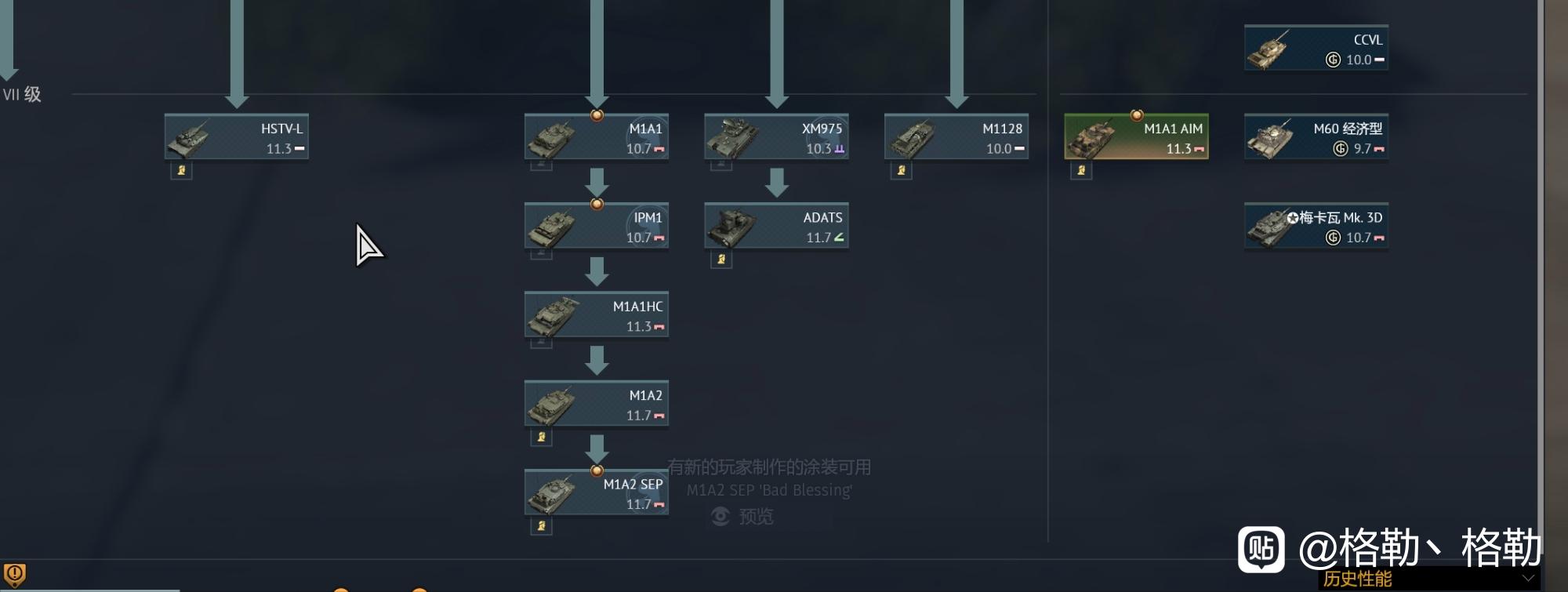This screenshot has height=592, width=1568.
Task: Select the M1128 vehicle card
Action: [x=956, y=137]
